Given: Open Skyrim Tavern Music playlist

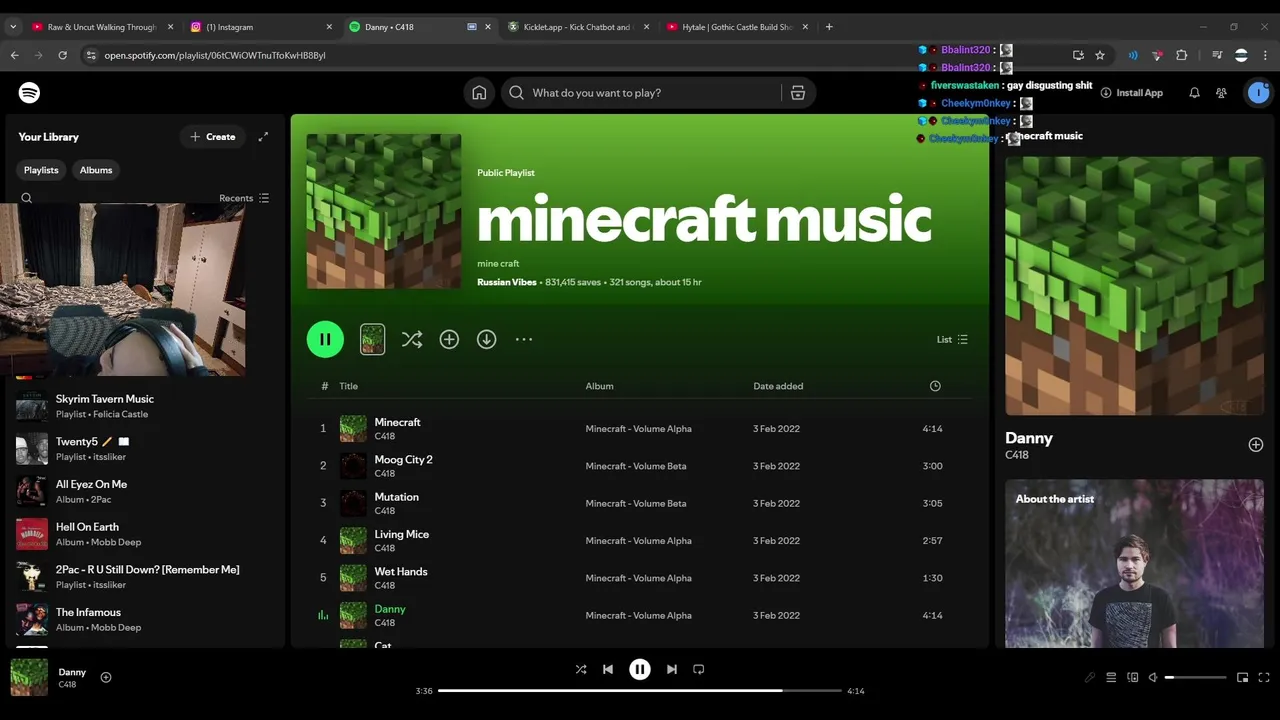Looking at the screenshot, I should pos(143,406).
